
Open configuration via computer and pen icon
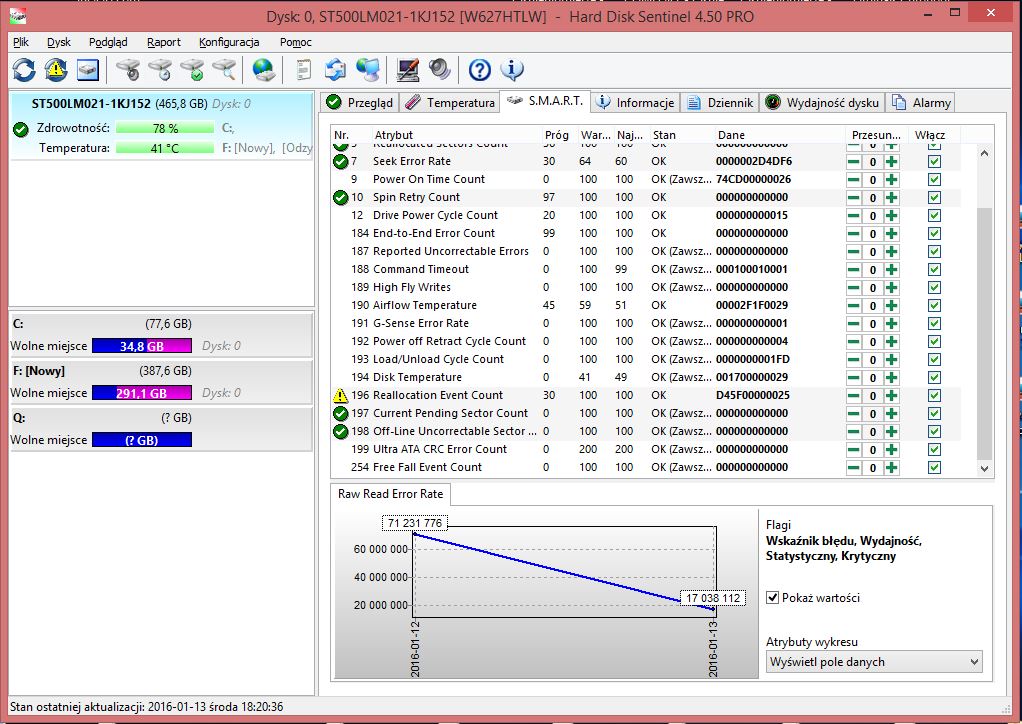[408, 70]
